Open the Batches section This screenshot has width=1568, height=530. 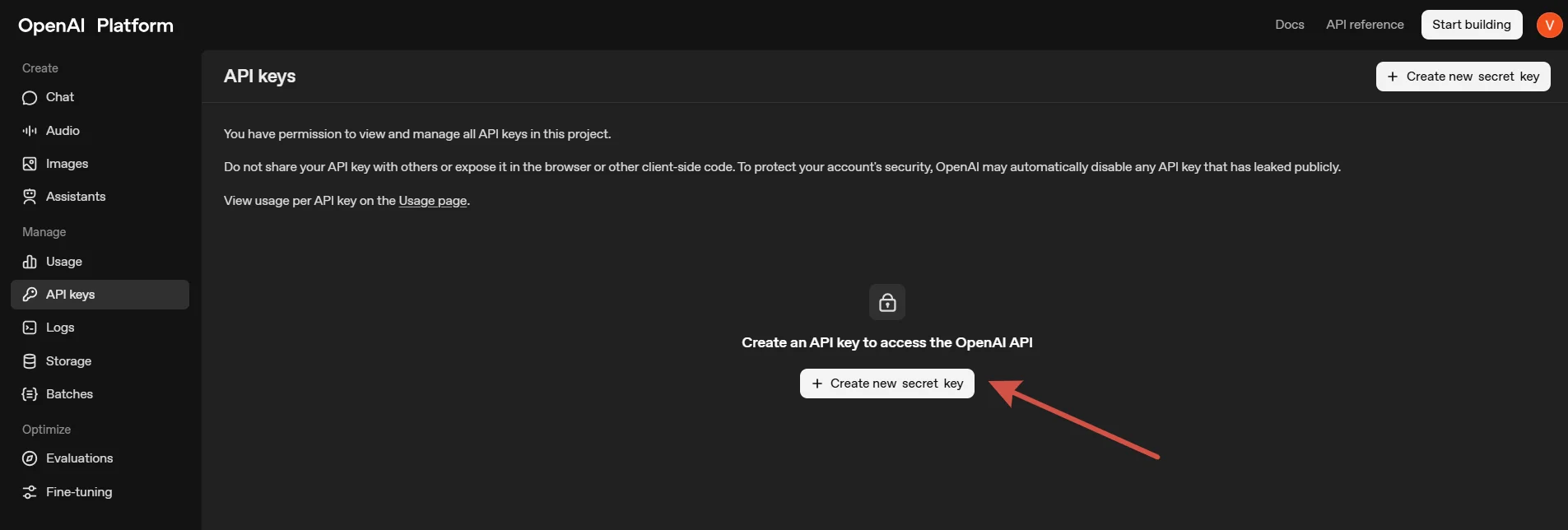[x=100, y=394]
